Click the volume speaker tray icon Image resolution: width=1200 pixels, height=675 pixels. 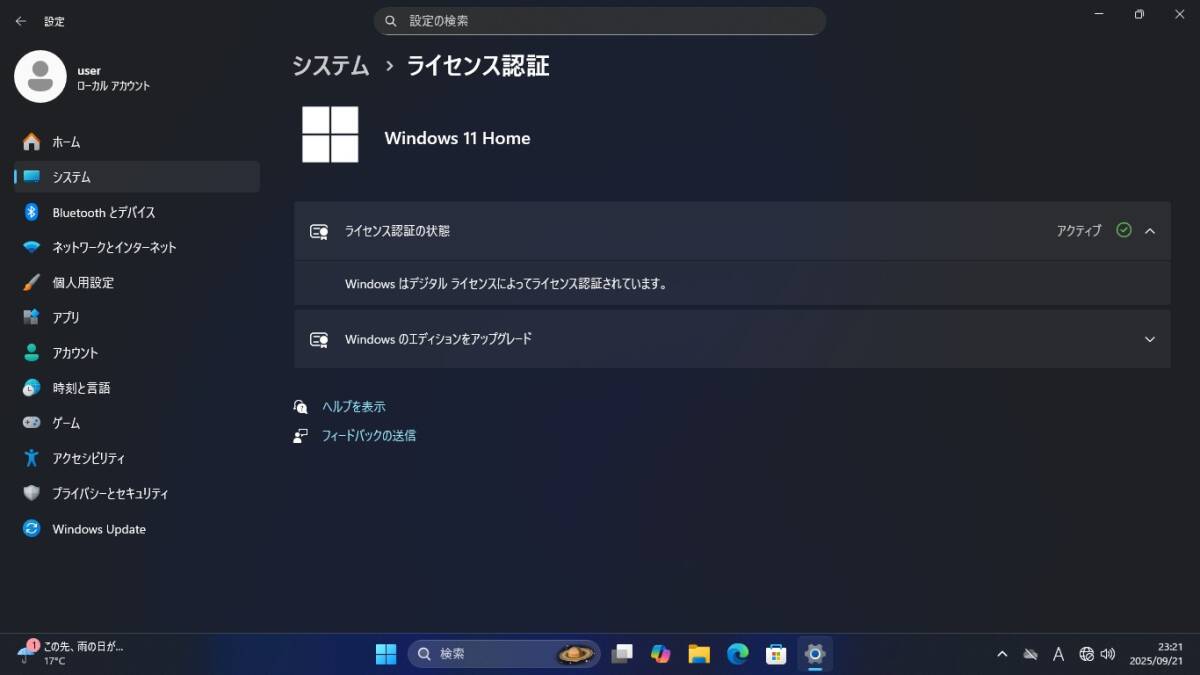1107,654
